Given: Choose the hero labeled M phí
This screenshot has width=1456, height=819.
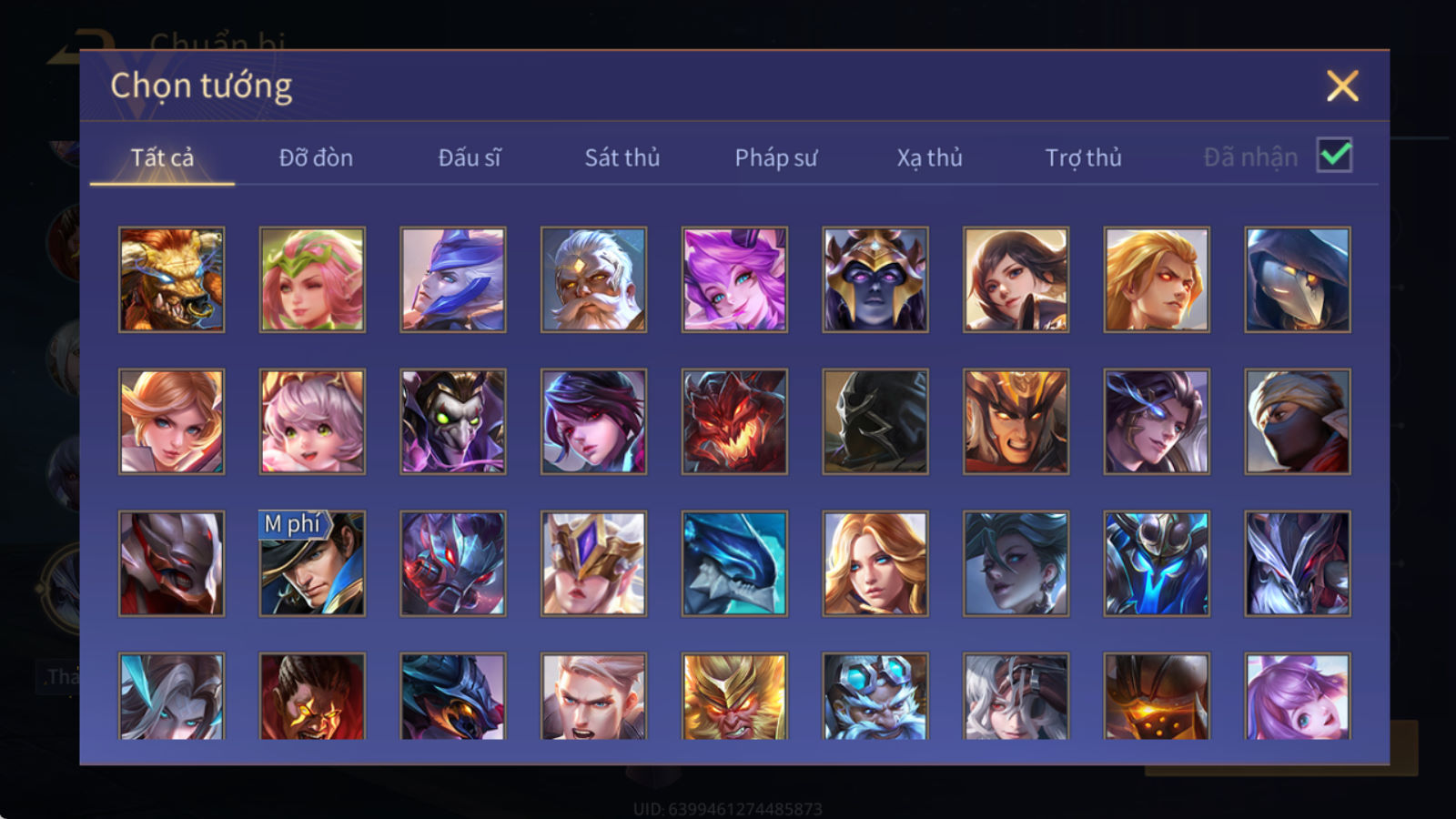Looking at the screenshot, I should coord(312,563).
